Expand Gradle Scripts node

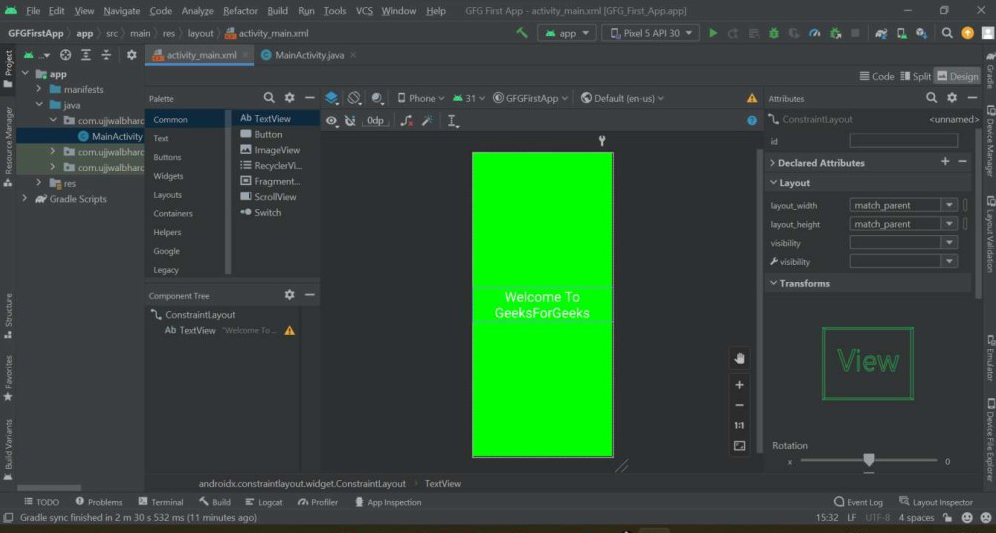tap(25, 199)
